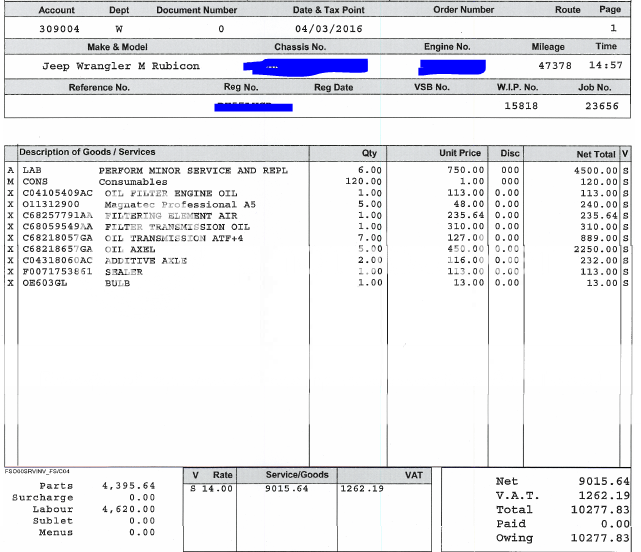
Task: Click axle oil net total 2250.00
Action: pyautogui.click(x=596, y=249)
